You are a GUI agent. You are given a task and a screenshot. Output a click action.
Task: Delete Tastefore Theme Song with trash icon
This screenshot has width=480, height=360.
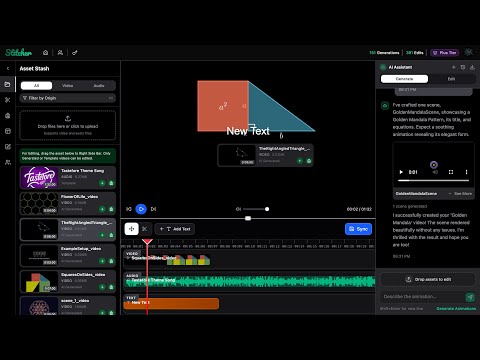click(111, 183)
